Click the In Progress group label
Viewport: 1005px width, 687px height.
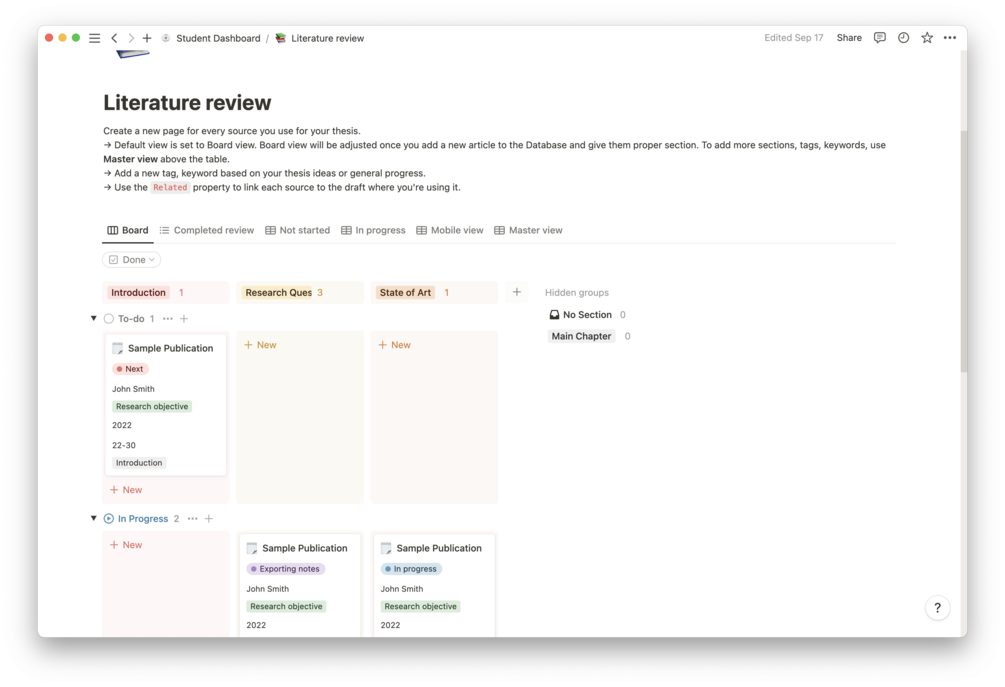(x=143, y=518)
